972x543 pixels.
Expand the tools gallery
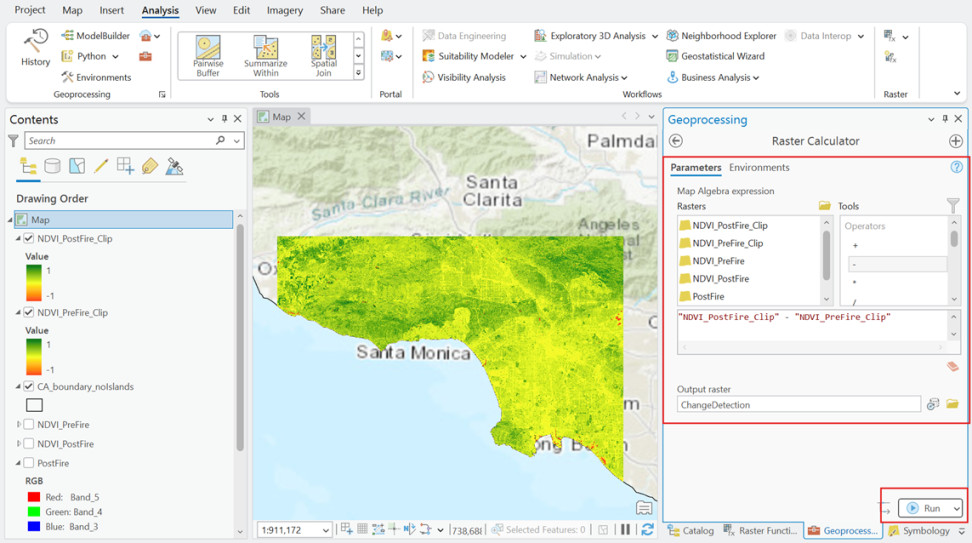[x=358, y=73]
